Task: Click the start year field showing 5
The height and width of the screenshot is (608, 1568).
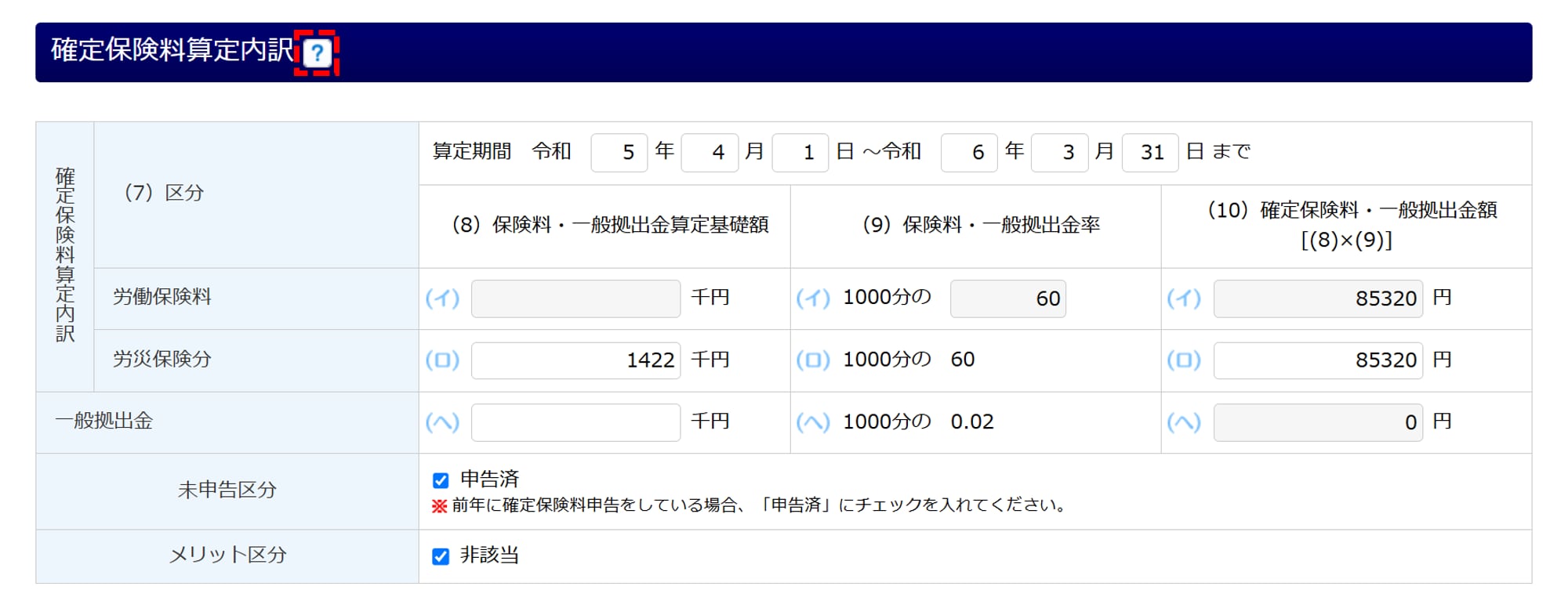Action: click(x=619, y=152)
